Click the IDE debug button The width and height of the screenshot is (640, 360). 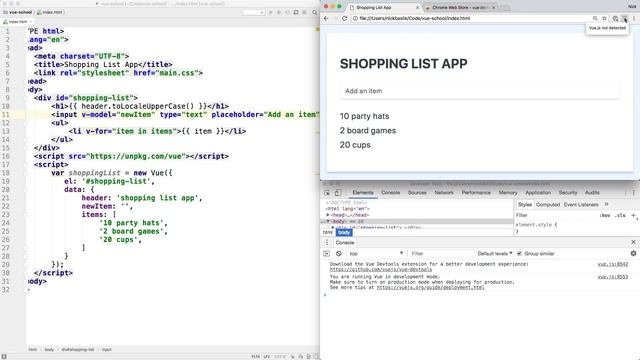(x=279, y=12)
